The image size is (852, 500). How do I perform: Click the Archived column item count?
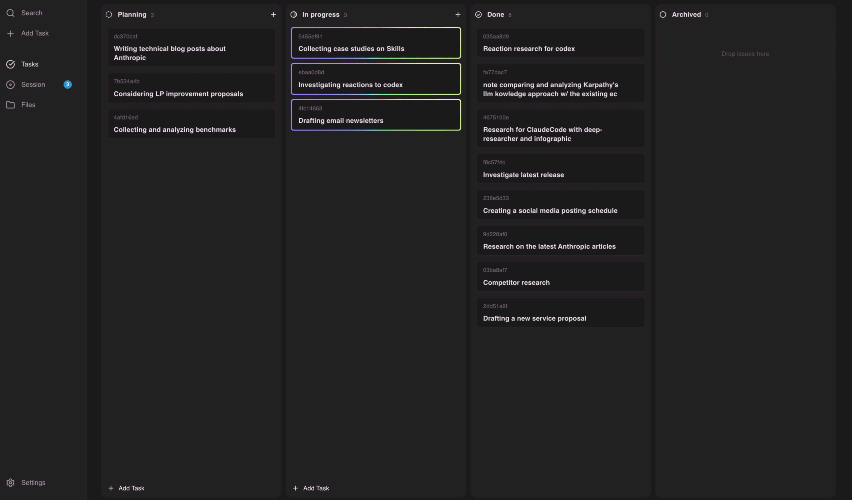[706, 15]
